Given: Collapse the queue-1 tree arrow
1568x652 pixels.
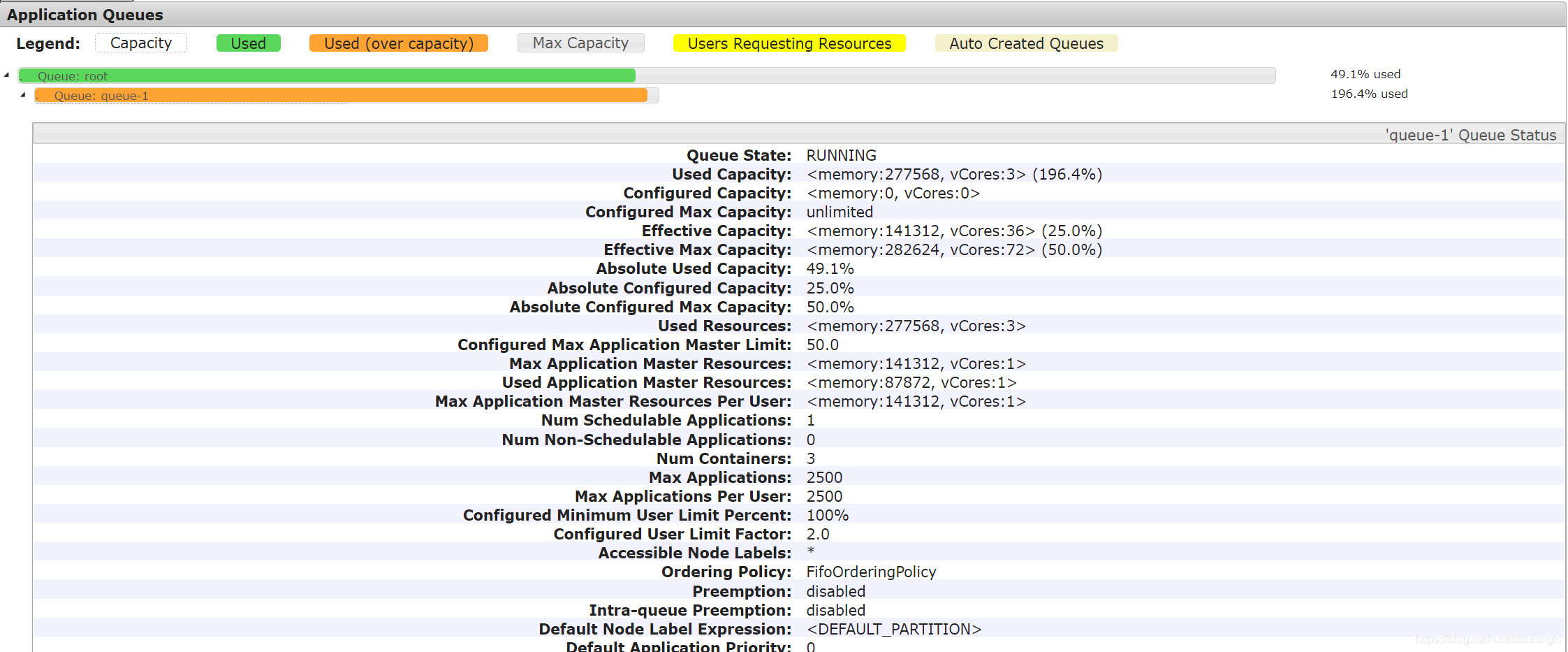Looking at the screenshot, I should pos(23,94).
